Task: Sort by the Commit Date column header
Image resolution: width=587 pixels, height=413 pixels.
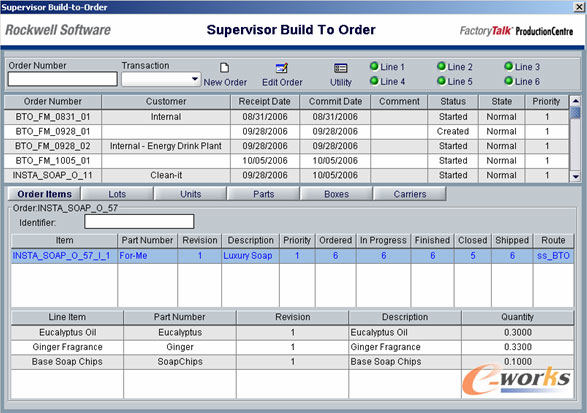Action: click(335, 101)
